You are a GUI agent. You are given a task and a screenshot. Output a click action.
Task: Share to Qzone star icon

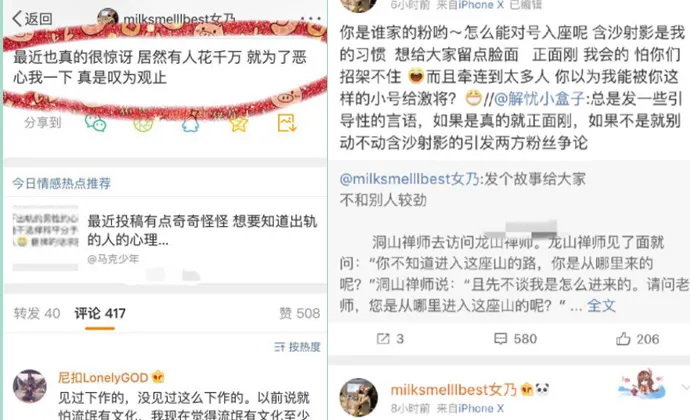[x=239, y=124]
